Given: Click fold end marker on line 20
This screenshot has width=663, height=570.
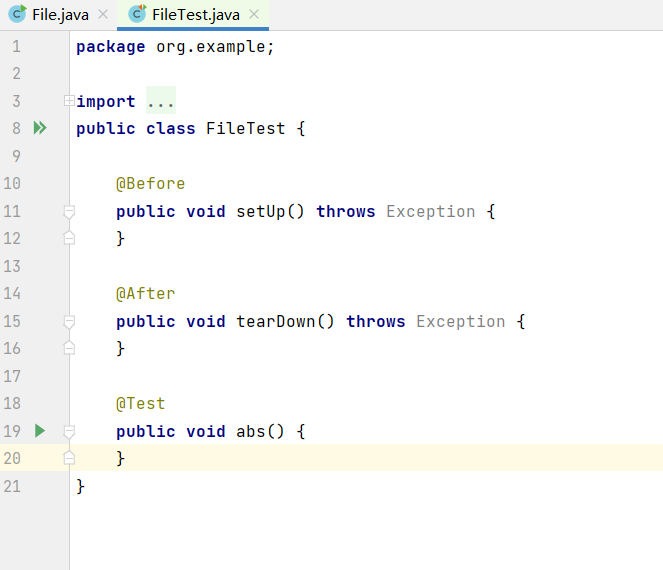Looking at the screenshot, I should click(x=69, y=458).
